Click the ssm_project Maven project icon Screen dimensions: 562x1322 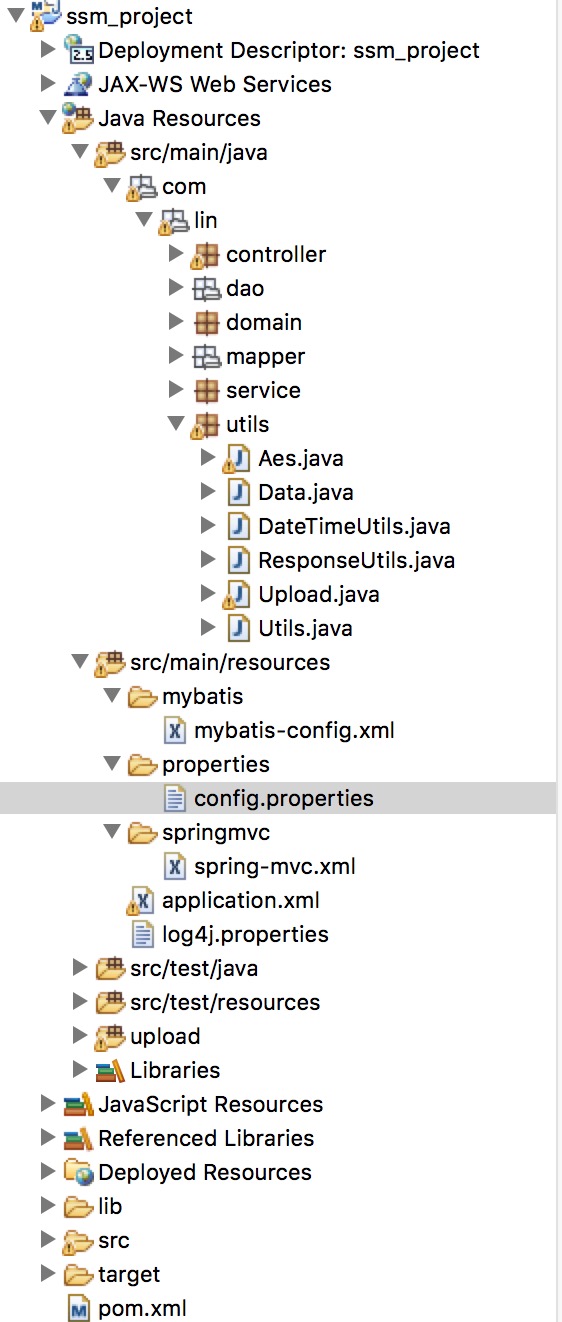pos(44,15)
